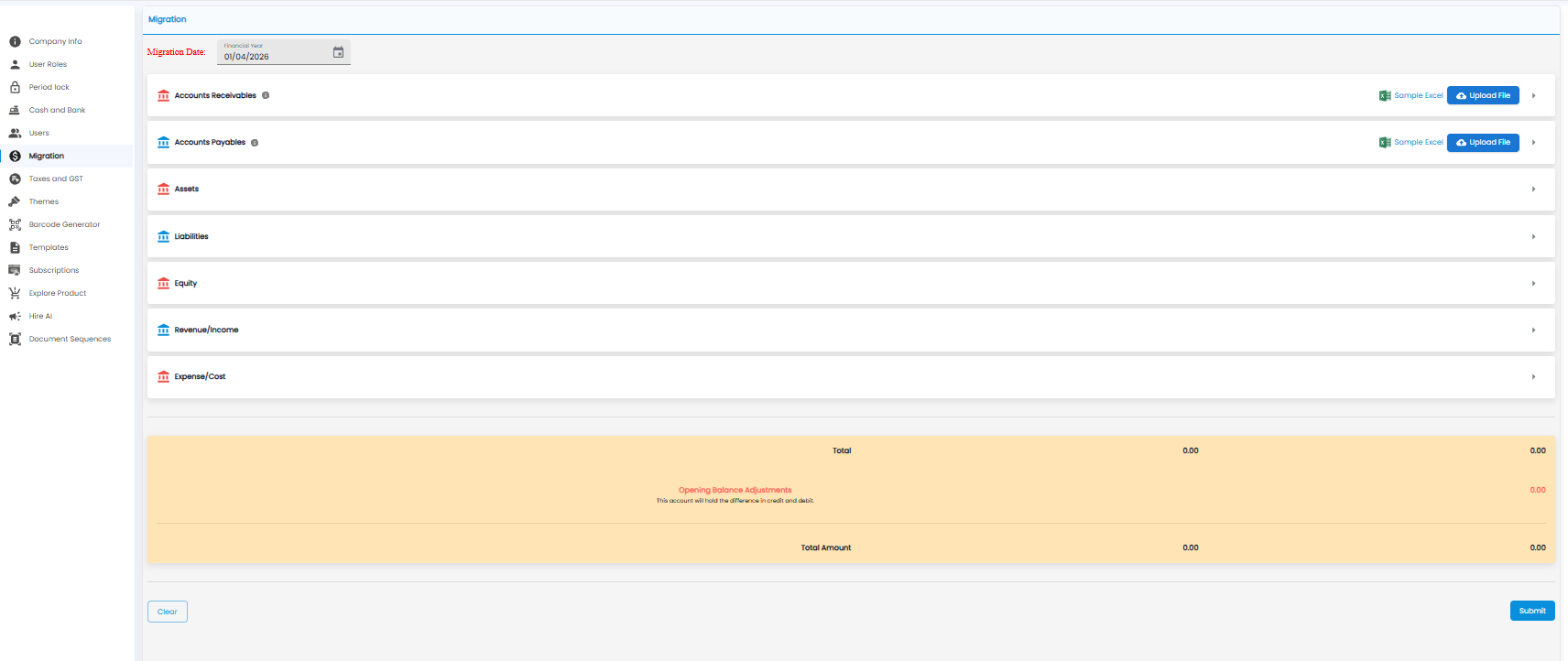Click the Period lock padlock icon

(x=15, y=87)
